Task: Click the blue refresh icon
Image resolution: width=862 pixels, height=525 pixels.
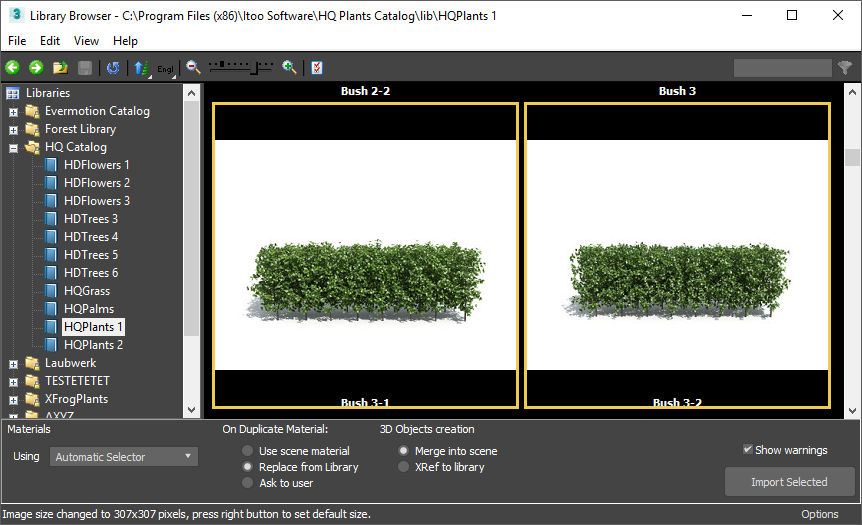Action: point(113,68)
